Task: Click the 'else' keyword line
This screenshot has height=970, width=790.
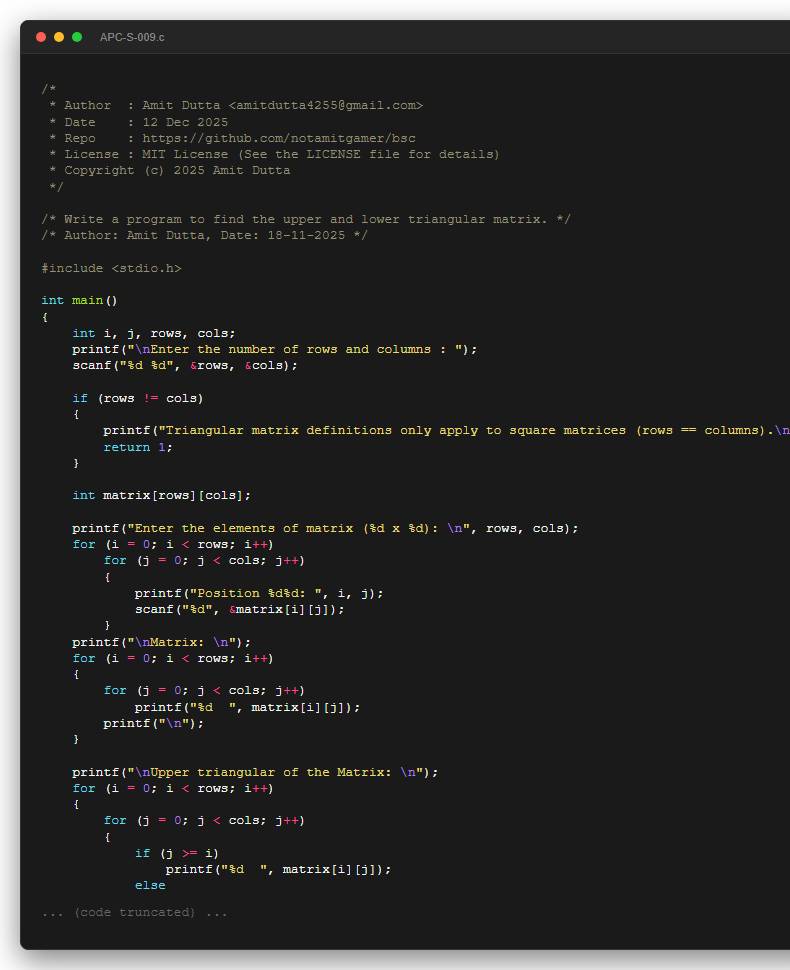Action: click(x=150, y=885)
